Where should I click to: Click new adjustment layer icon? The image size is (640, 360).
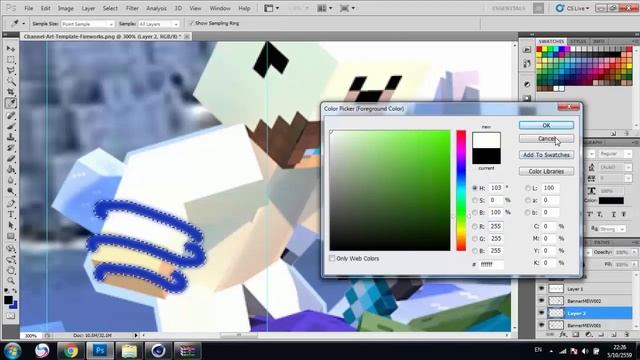tap(589, 334)
